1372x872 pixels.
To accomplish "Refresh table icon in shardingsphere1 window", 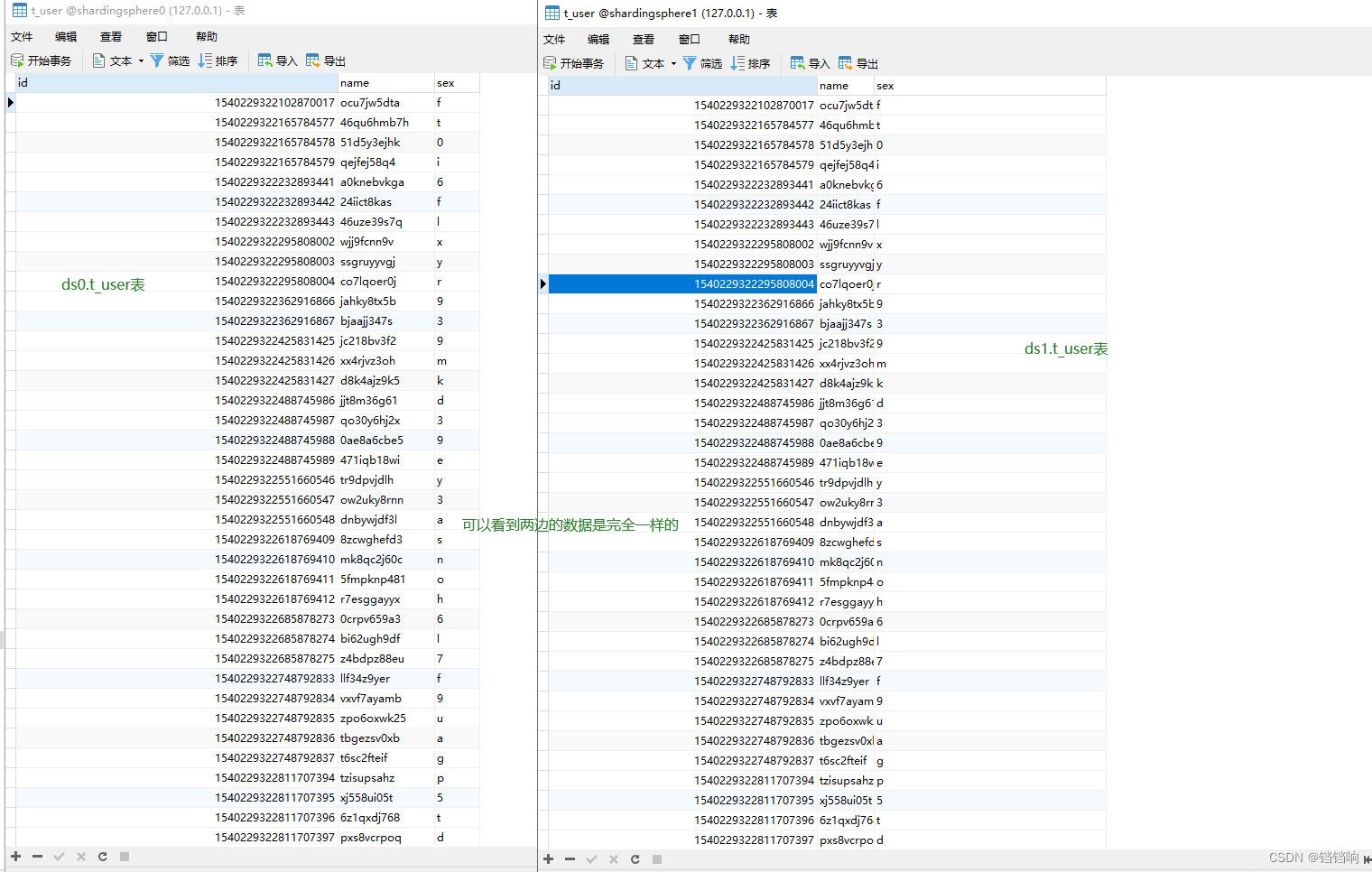I will pos(635,859).
